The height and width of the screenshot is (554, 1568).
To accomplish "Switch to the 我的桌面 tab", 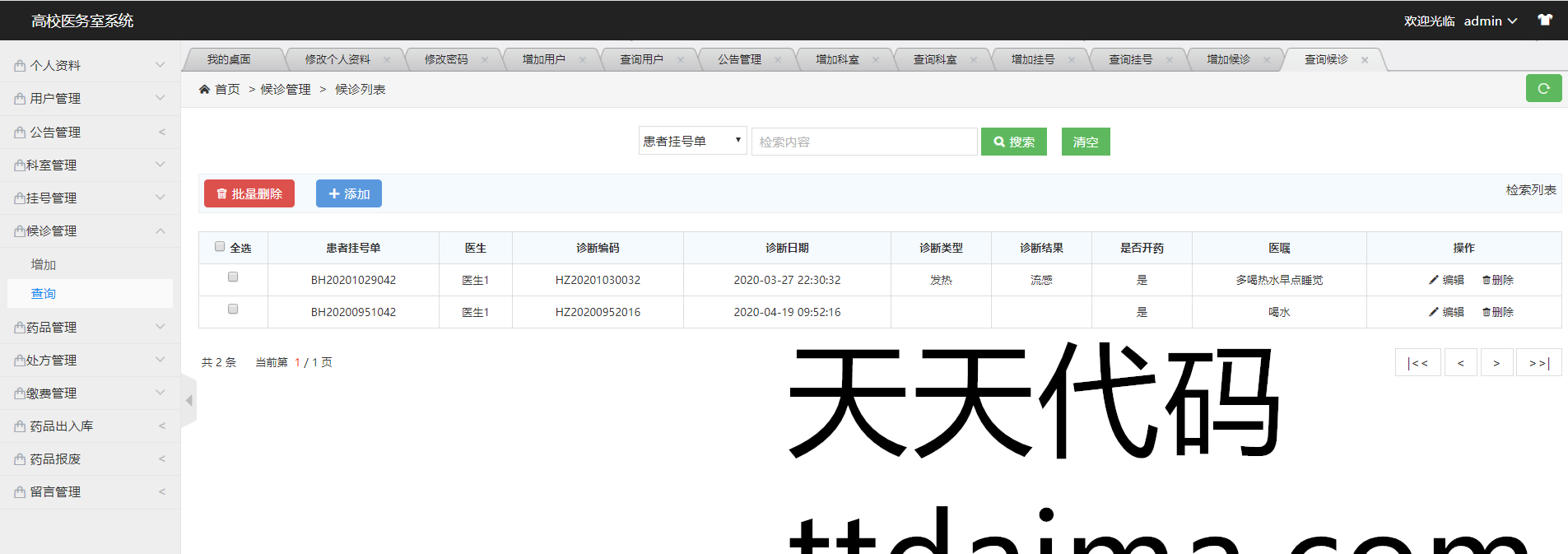I will (229, 60).
